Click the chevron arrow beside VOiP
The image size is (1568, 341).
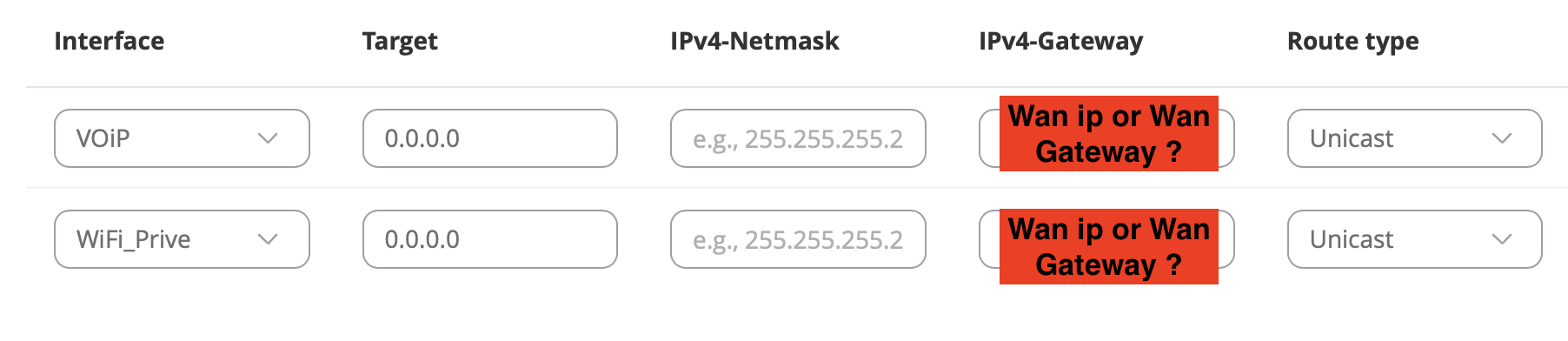(x=268, y=138)
